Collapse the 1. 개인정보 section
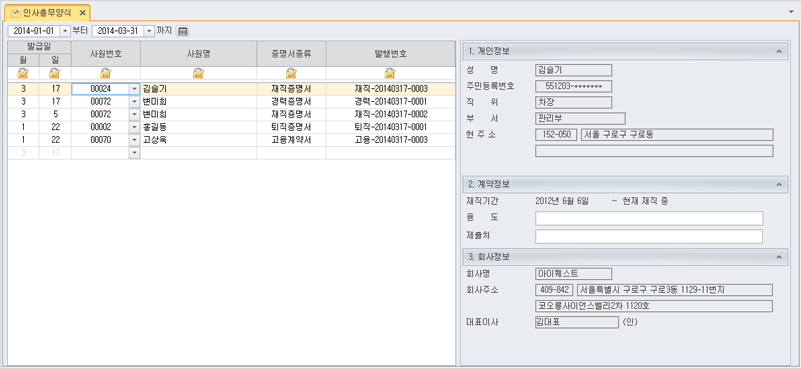The height and width of the screenshot is (369, 802). click(x=778, y=51)
